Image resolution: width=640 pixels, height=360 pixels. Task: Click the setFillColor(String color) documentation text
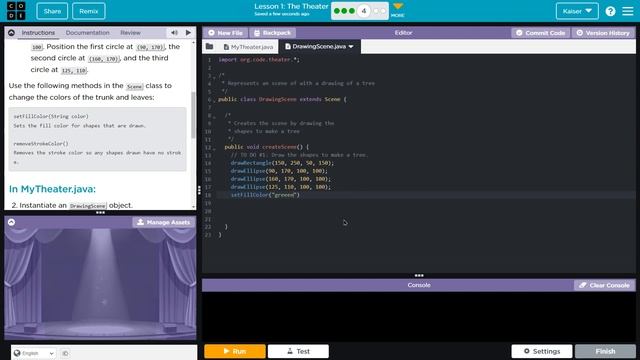51,116
